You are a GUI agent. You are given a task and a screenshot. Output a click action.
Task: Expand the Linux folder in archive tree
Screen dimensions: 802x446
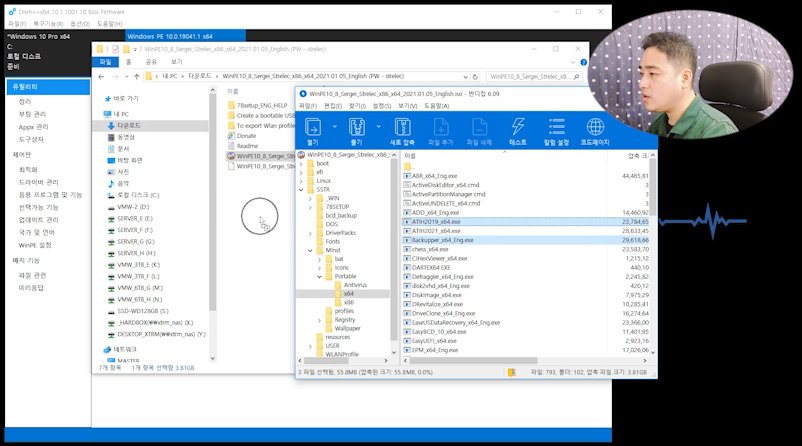point(301,181)
